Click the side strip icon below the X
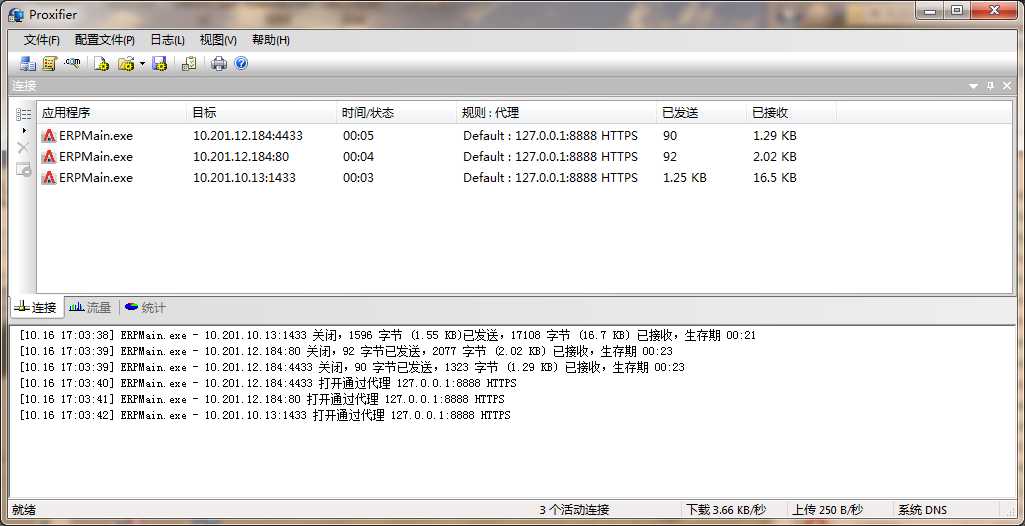Viewport: 1025px width, 526px height. coord(24,170)
